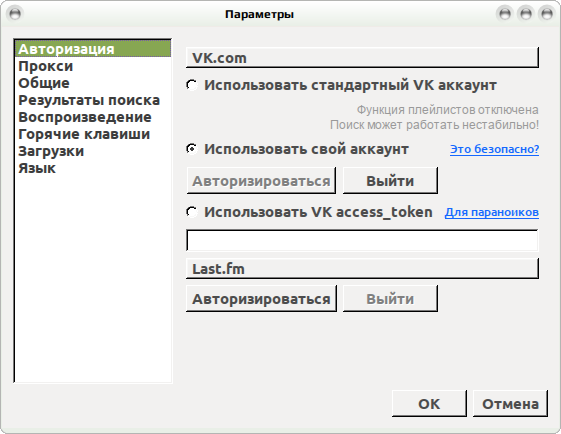Viewport: 561px width, 434px height.
Task: Confirm settings with the OK button
Action: pyautogui.click(x=429, y=404)
